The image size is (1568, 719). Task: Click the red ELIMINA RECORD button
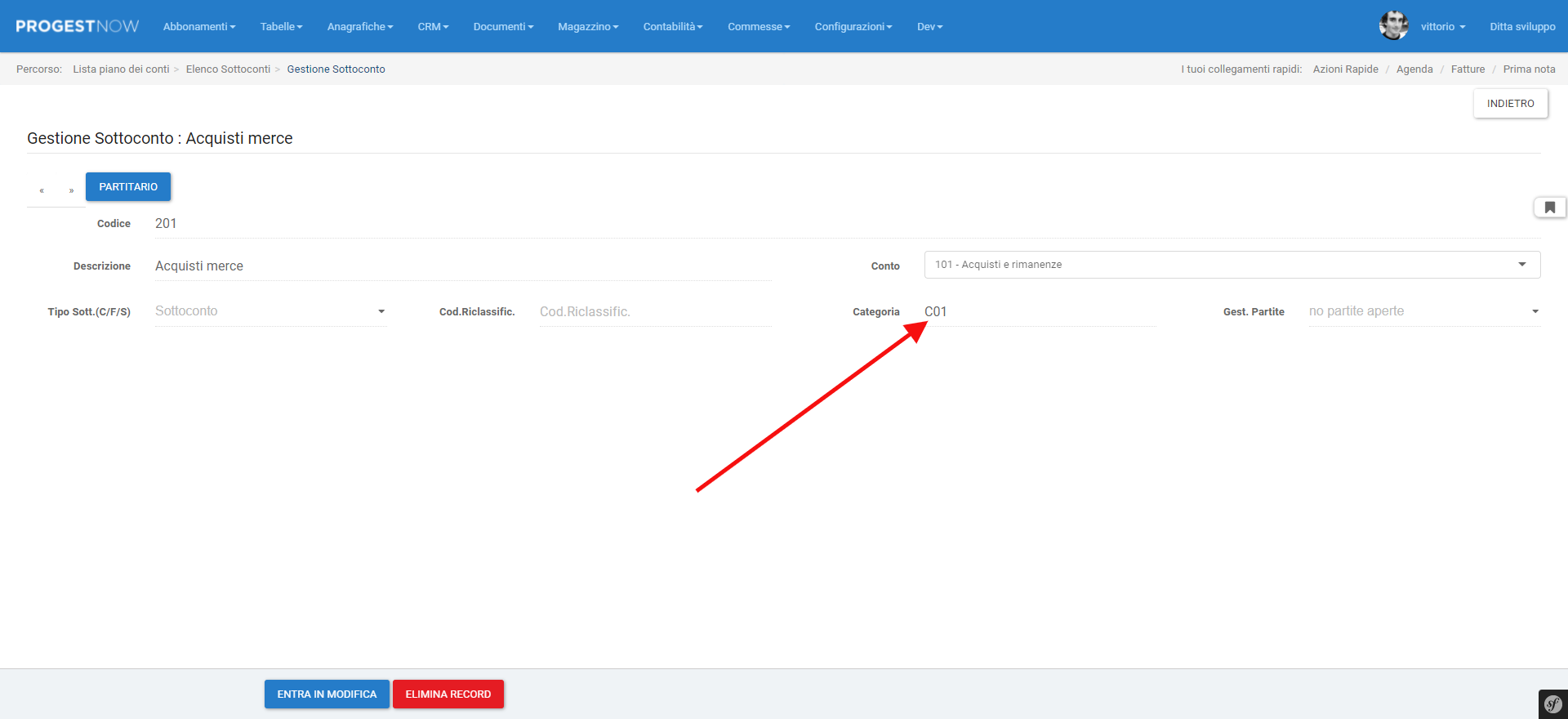[x=448, y=694]
